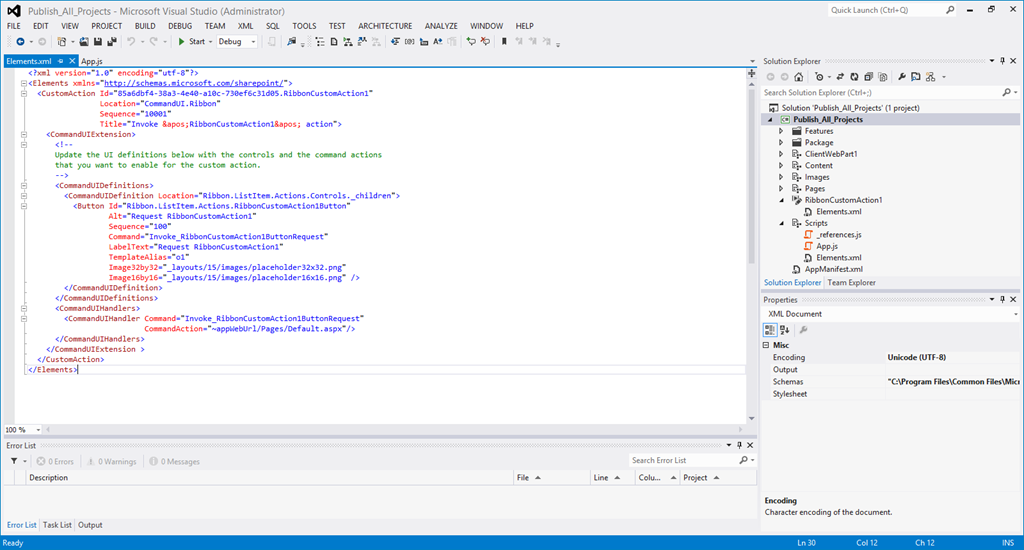This screenshot has height=550, width=1024.
Task: Open the Debug configuration dropdown
Action: (236, 42)
